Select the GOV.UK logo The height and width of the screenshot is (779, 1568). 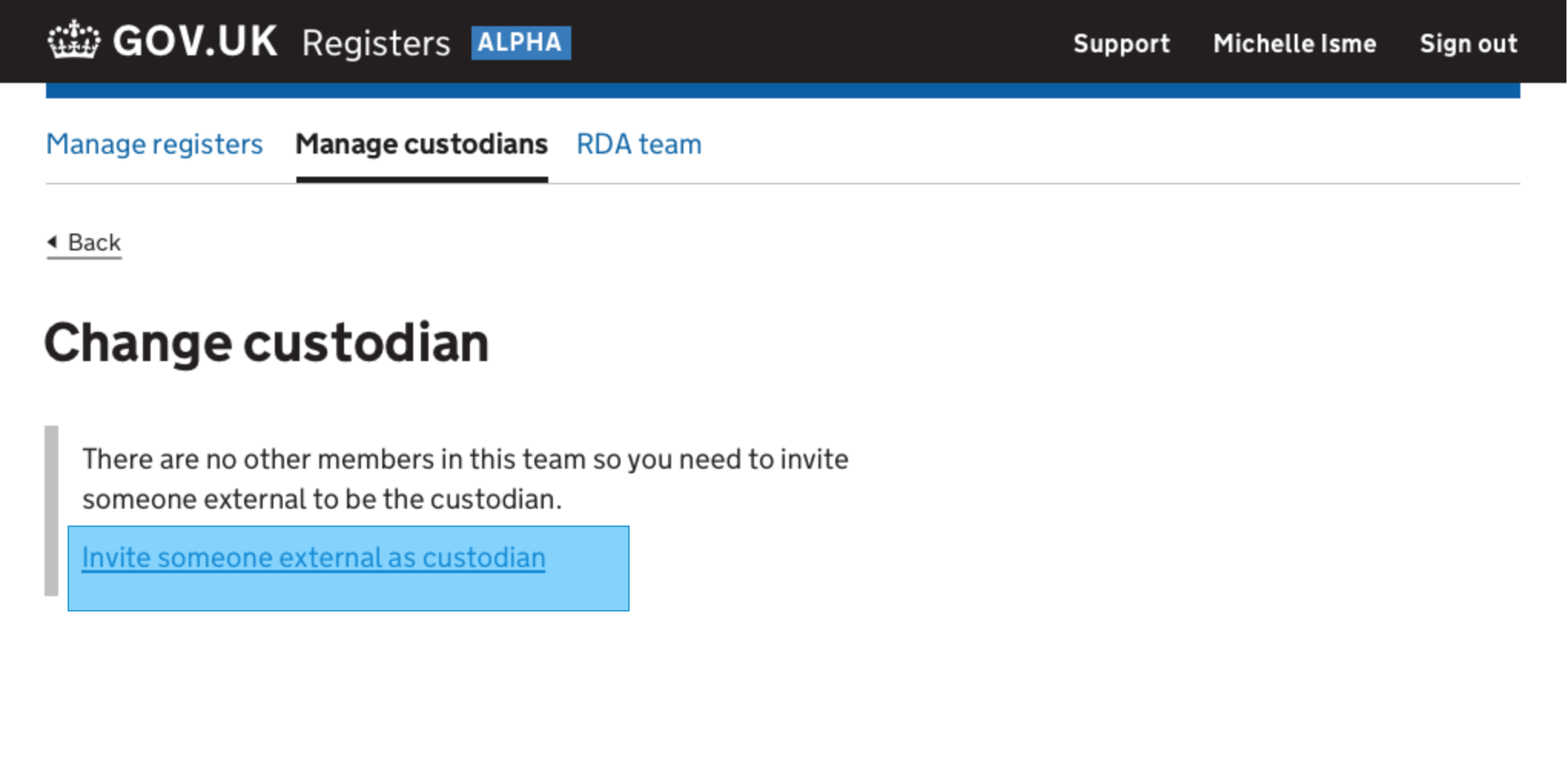point(161,41)
